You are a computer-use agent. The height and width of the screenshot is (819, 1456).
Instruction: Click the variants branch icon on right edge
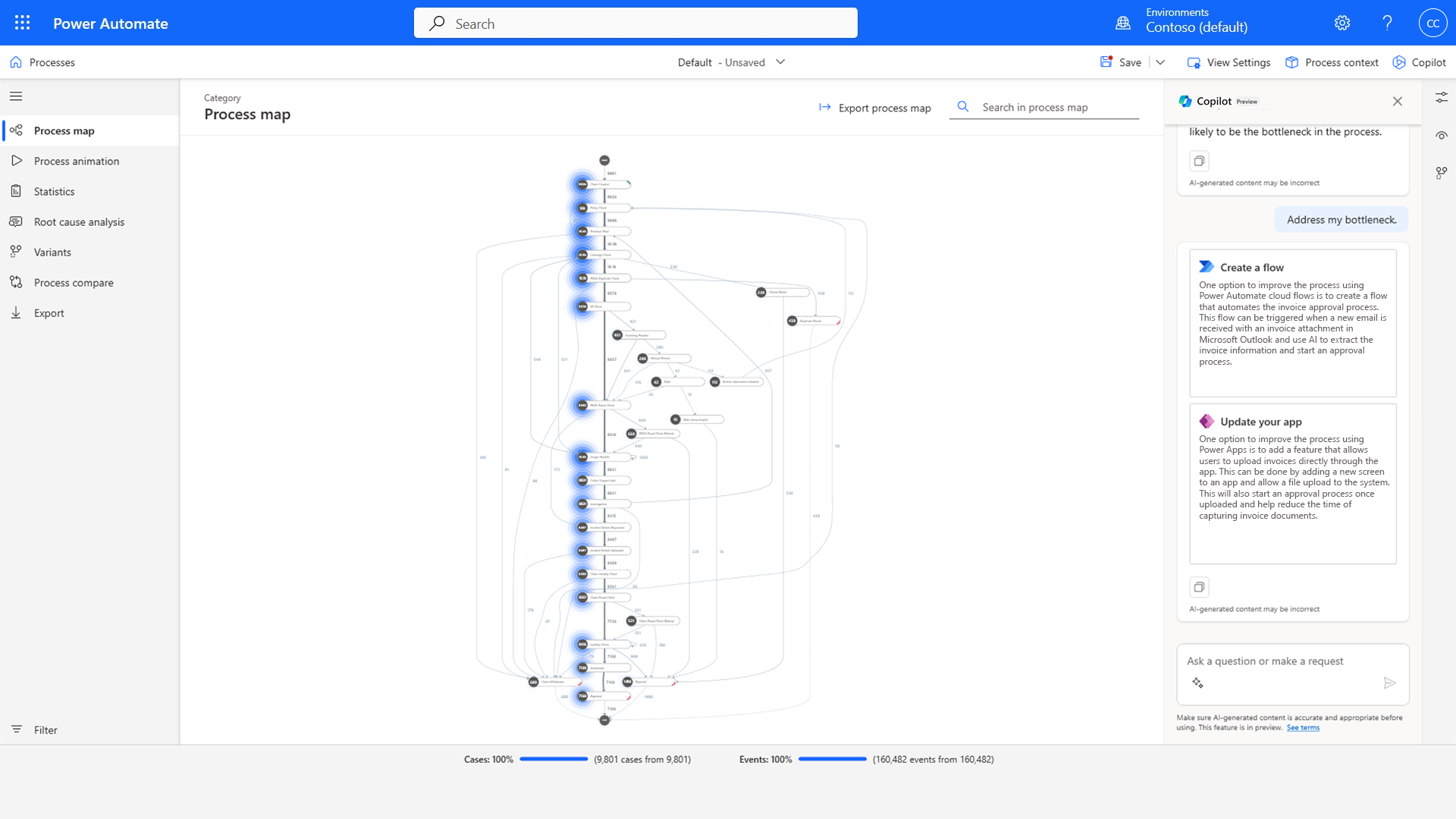click(x=1442, y=173)
